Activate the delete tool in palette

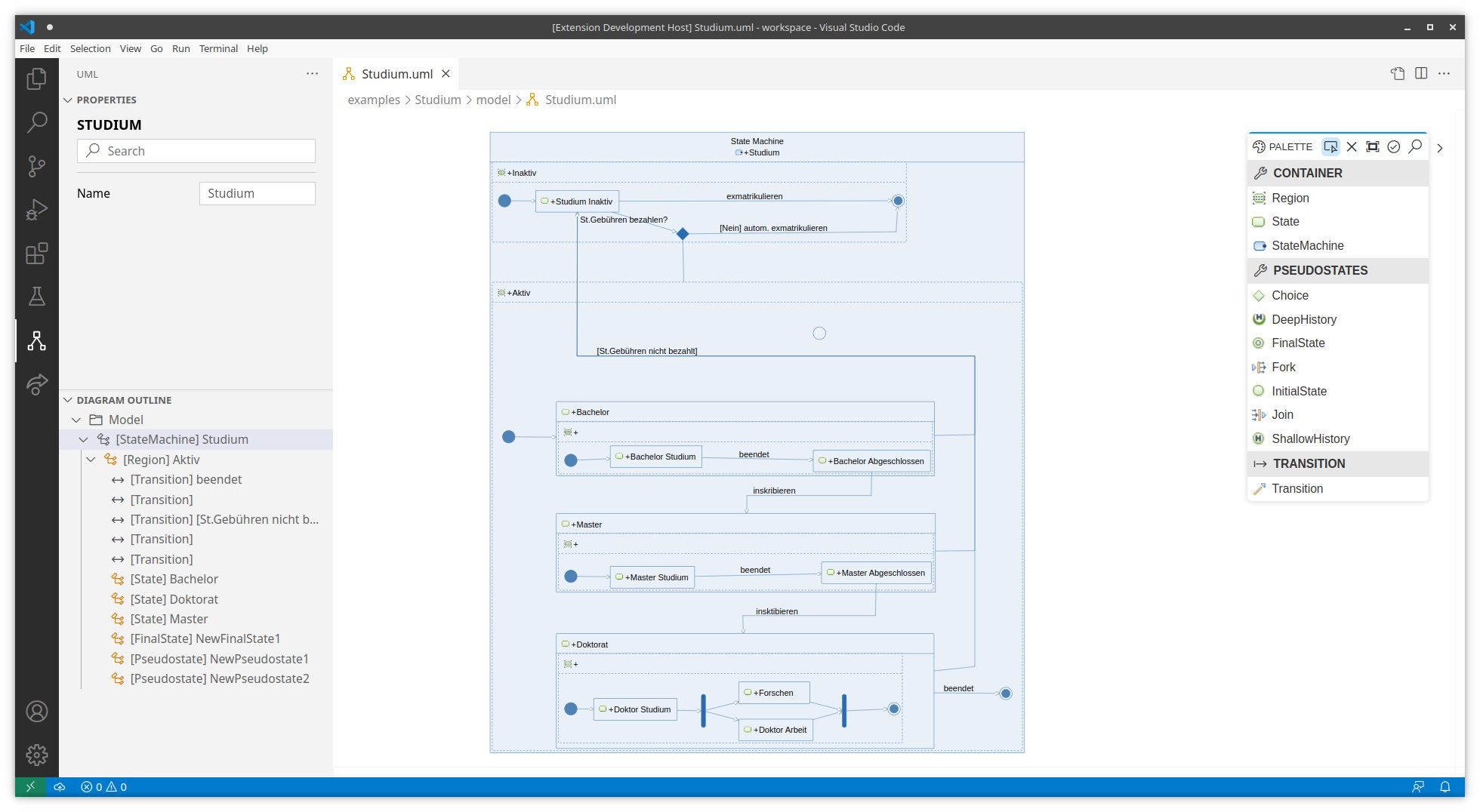1352,146
